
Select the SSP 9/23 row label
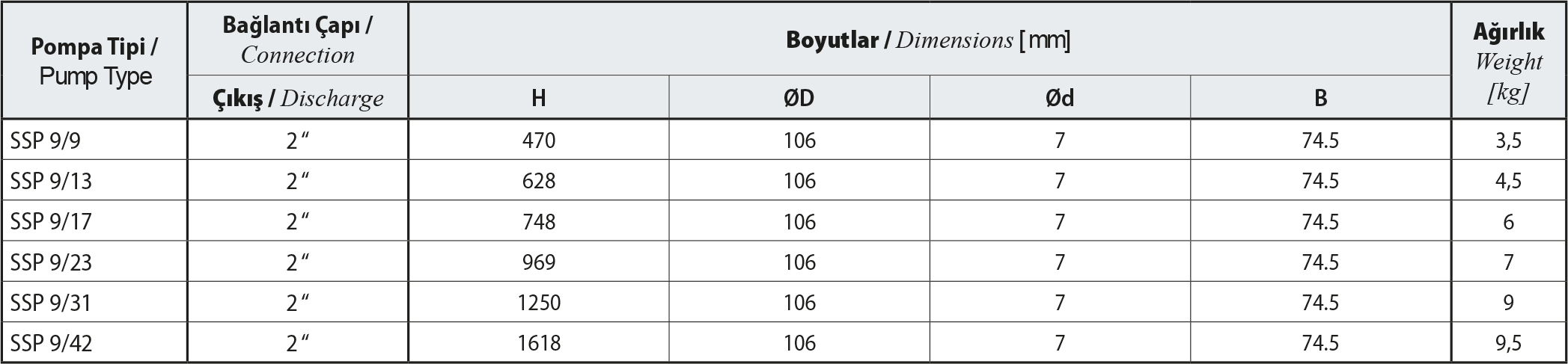pos(94,262)
